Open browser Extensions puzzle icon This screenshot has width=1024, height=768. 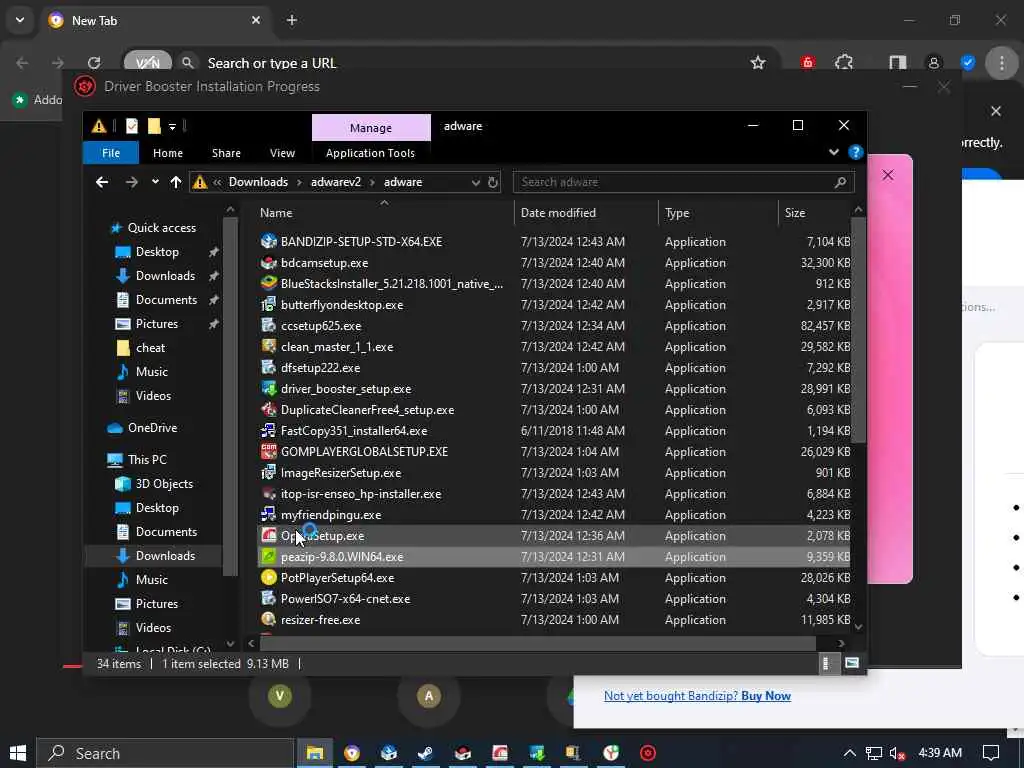tap(844, 63)
